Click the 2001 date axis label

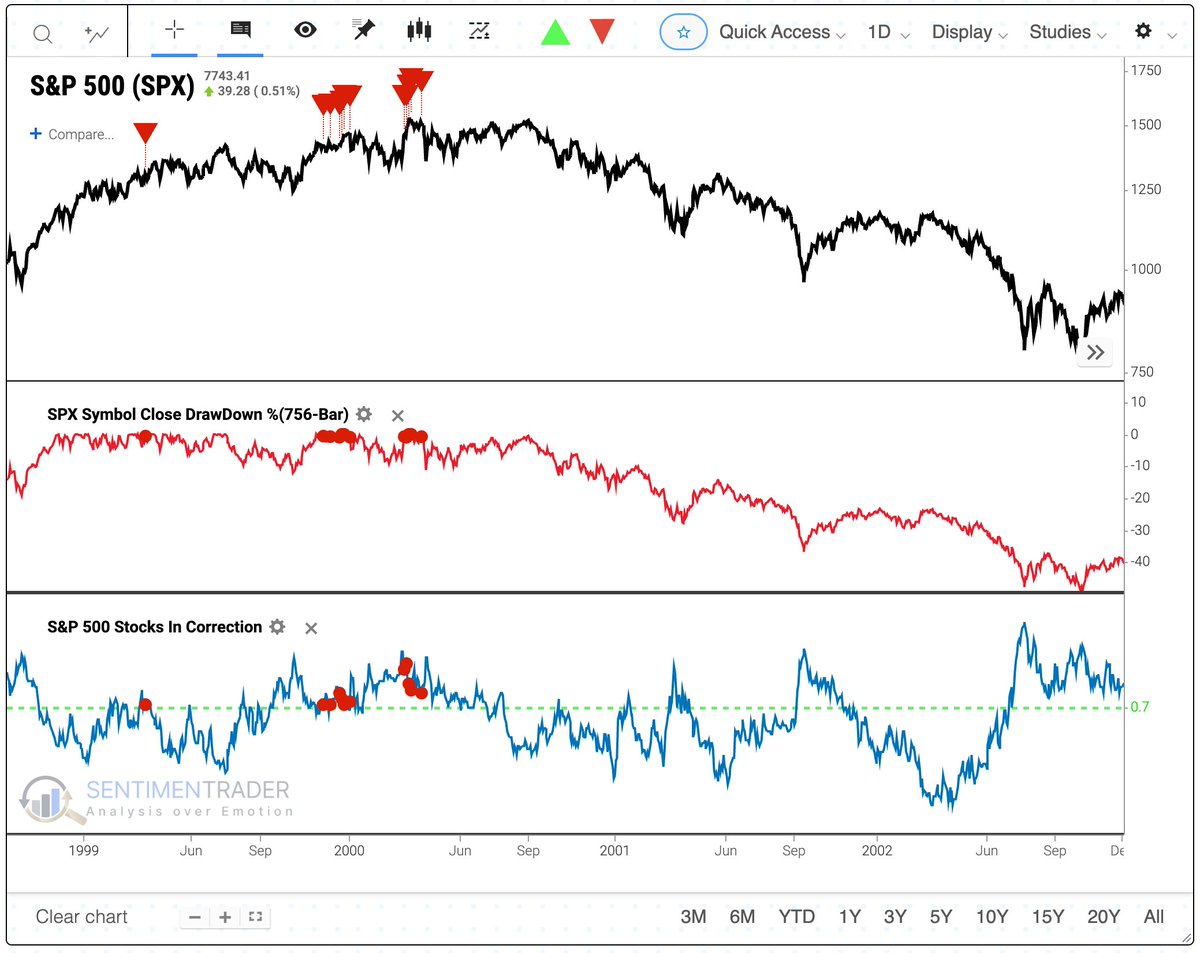click(614, 851)
